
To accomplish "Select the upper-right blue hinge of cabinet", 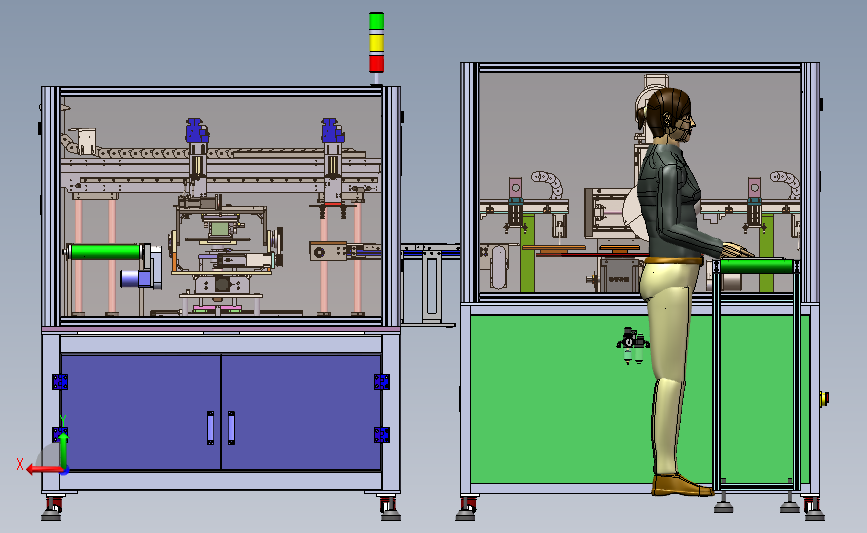I will pyautogui.click(x=382, y=382).
